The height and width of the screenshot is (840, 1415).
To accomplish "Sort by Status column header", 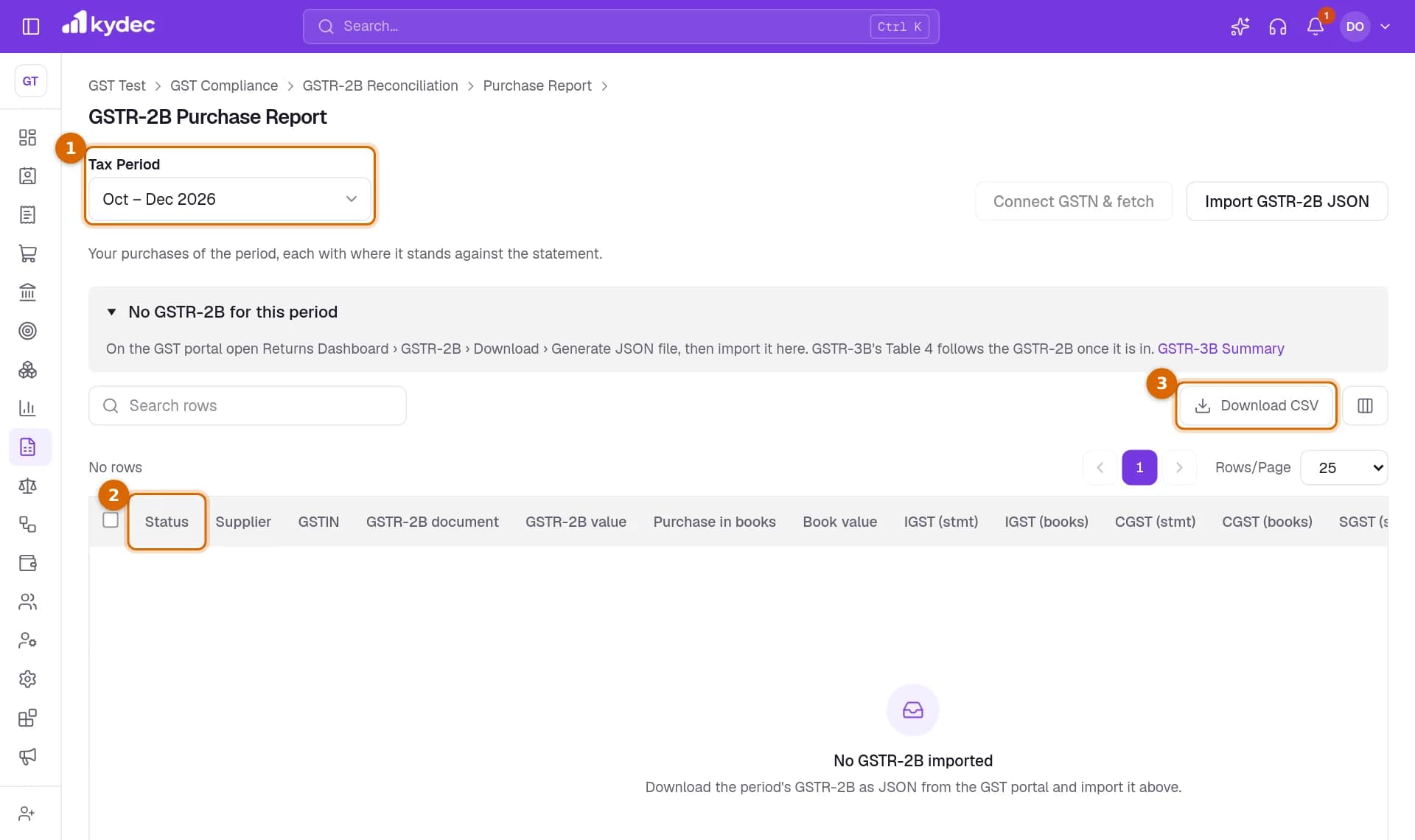I will click(167, 522).
